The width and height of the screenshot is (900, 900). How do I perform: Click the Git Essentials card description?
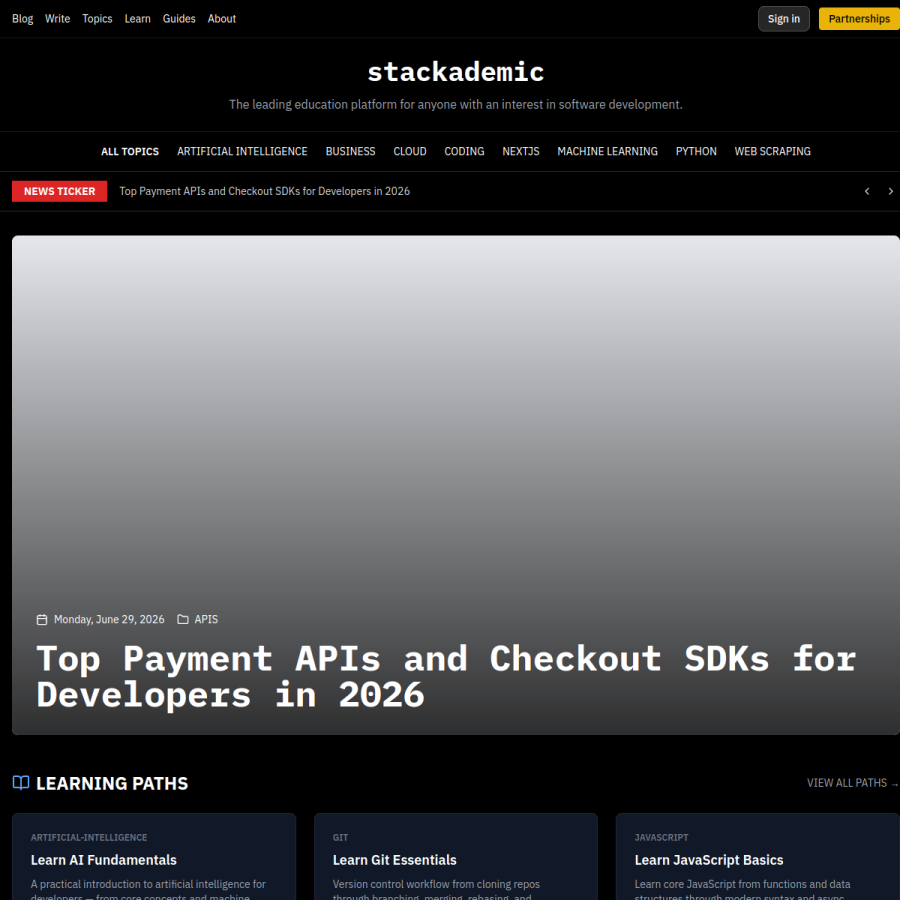436,889
